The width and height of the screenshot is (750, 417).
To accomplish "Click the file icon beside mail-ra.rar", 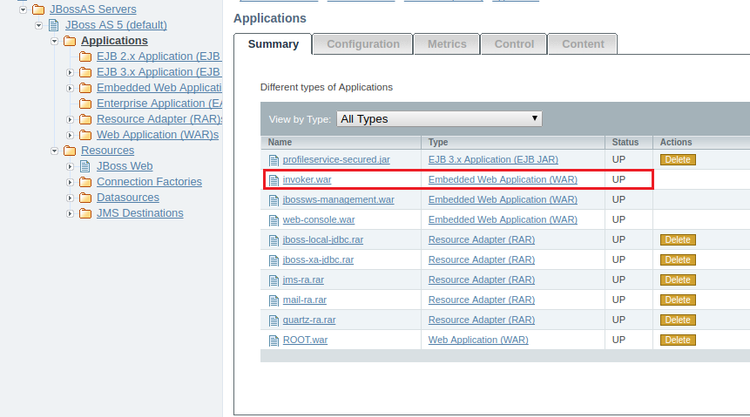I will pyautogui.click(x=274, y=300).
